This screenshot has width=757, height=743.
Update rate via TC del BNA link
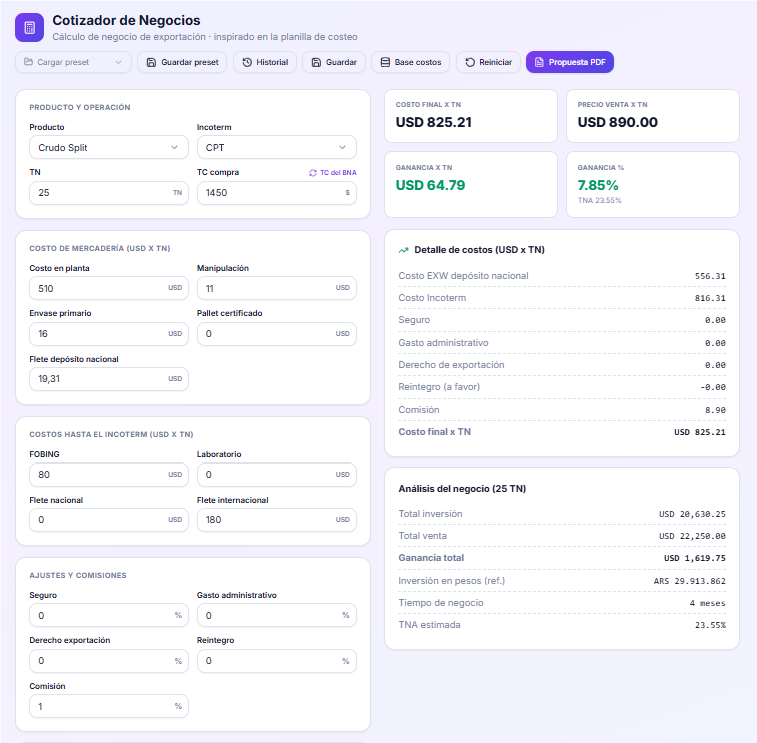click(x=333, y=173)
